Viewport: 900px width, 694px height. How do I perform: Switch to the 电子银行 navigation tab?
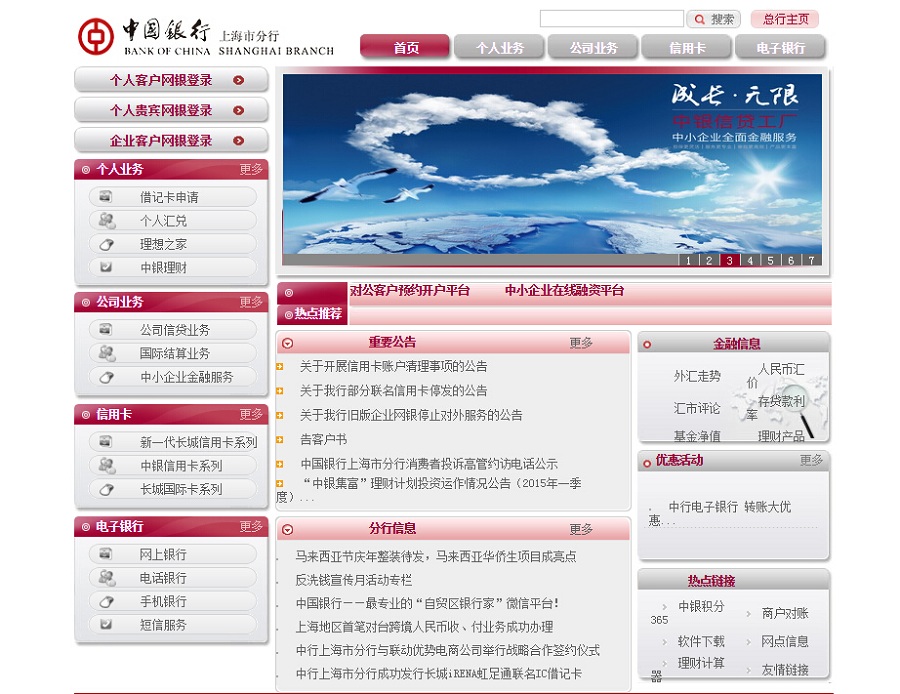pos(781,47)
